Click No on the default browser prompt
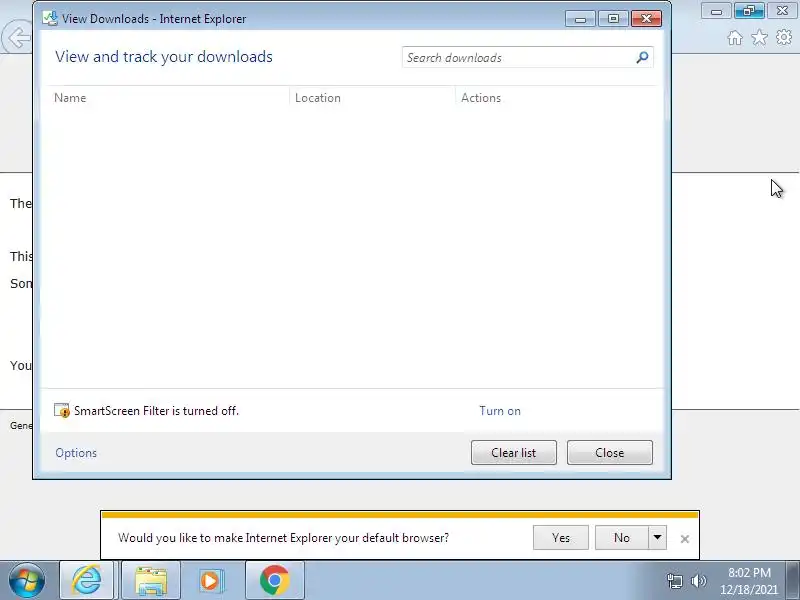This screenshot has height=600, width=800. pyautogui.click(x=621, y=538)
